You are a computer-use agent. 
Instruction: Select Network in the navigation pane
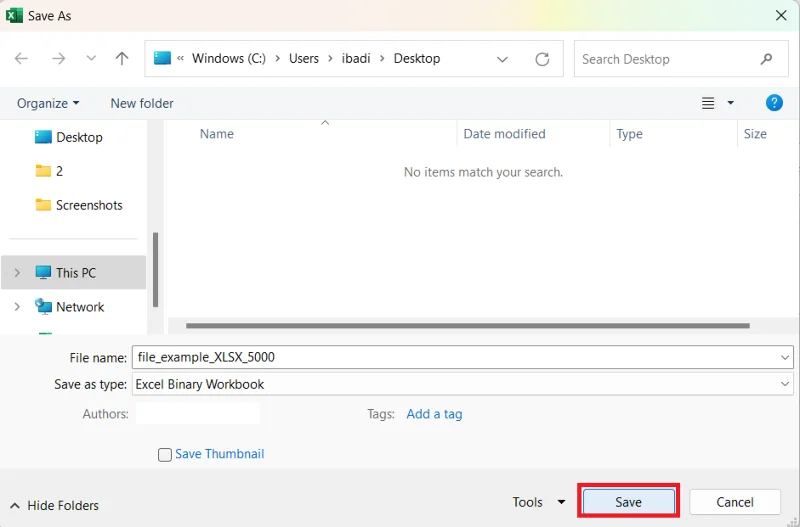(x=70, y=307)
